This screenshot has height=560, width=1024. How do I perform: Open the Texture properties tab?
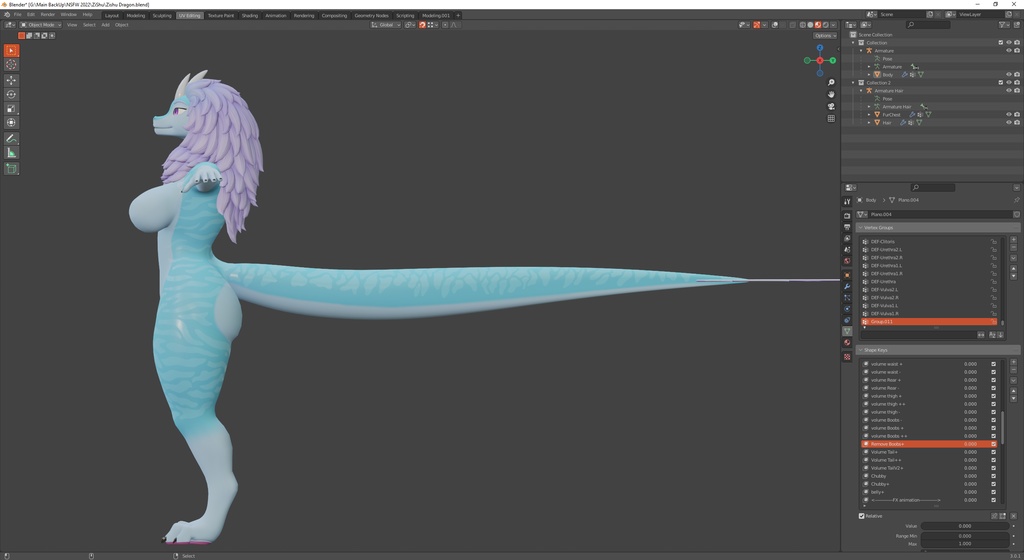tap(847, 356)
